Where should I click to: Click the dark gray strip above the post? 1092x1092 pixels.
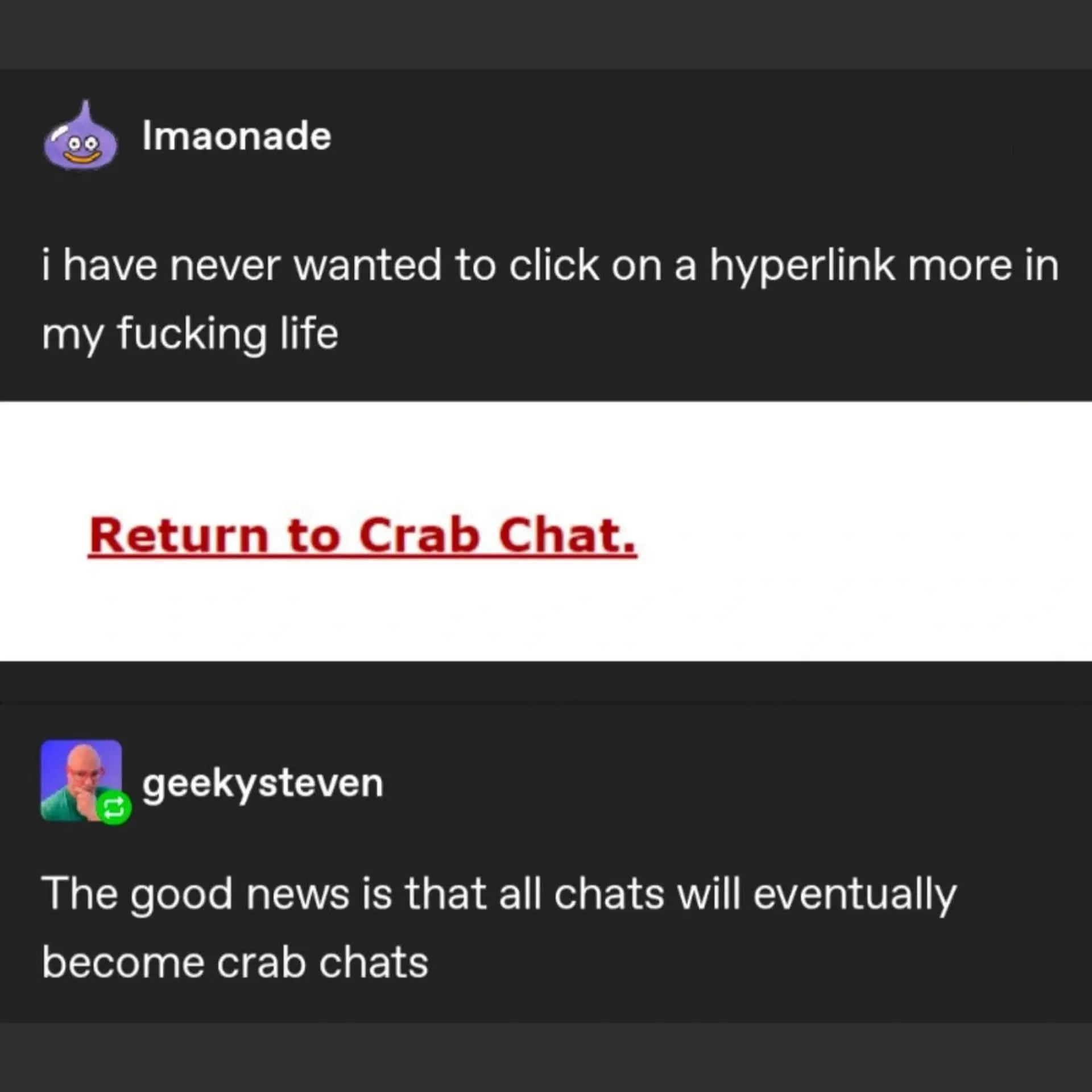(x=546, y=34)
